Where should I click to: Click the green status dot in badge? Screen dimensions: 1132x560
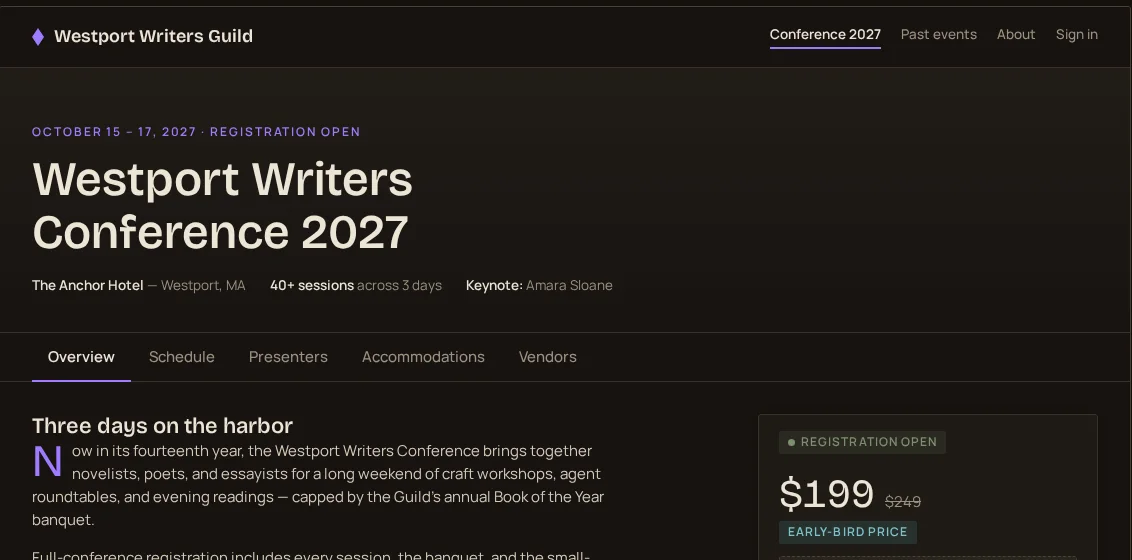[x=791, y=442]
